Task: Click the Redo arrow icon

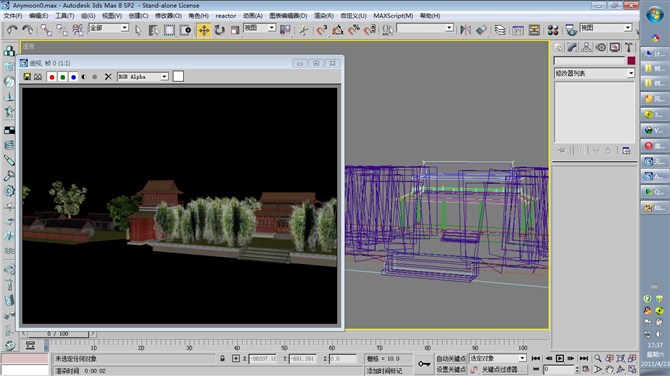Action: tap(28, 29)
